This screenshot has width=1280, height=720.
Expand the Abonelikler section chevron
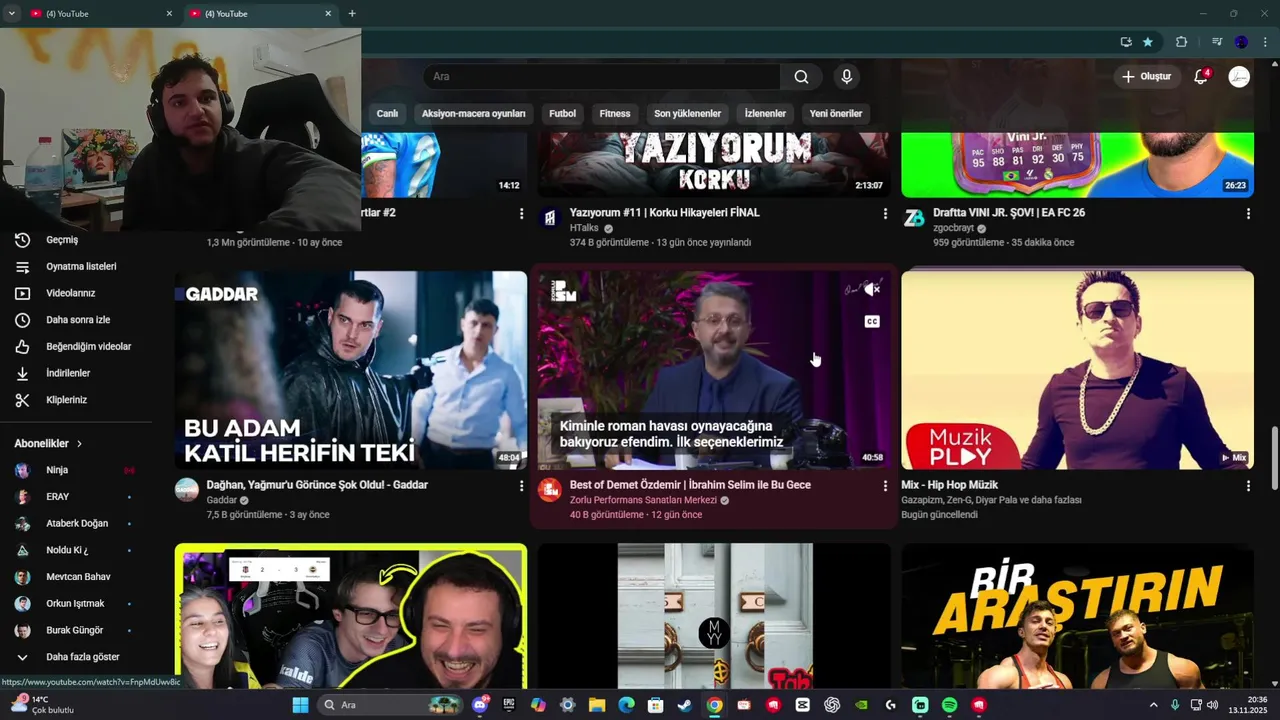79,443
